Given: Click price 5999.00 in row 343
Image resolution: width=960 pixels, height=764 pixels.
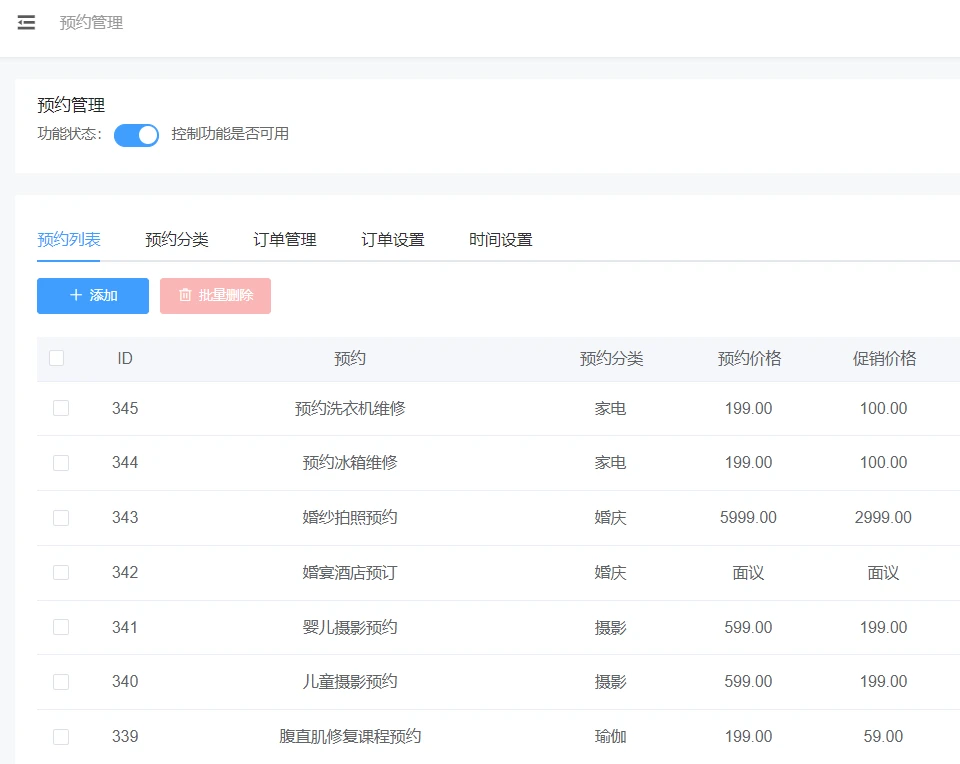Looking at the screenshot, I should [748, 518].
